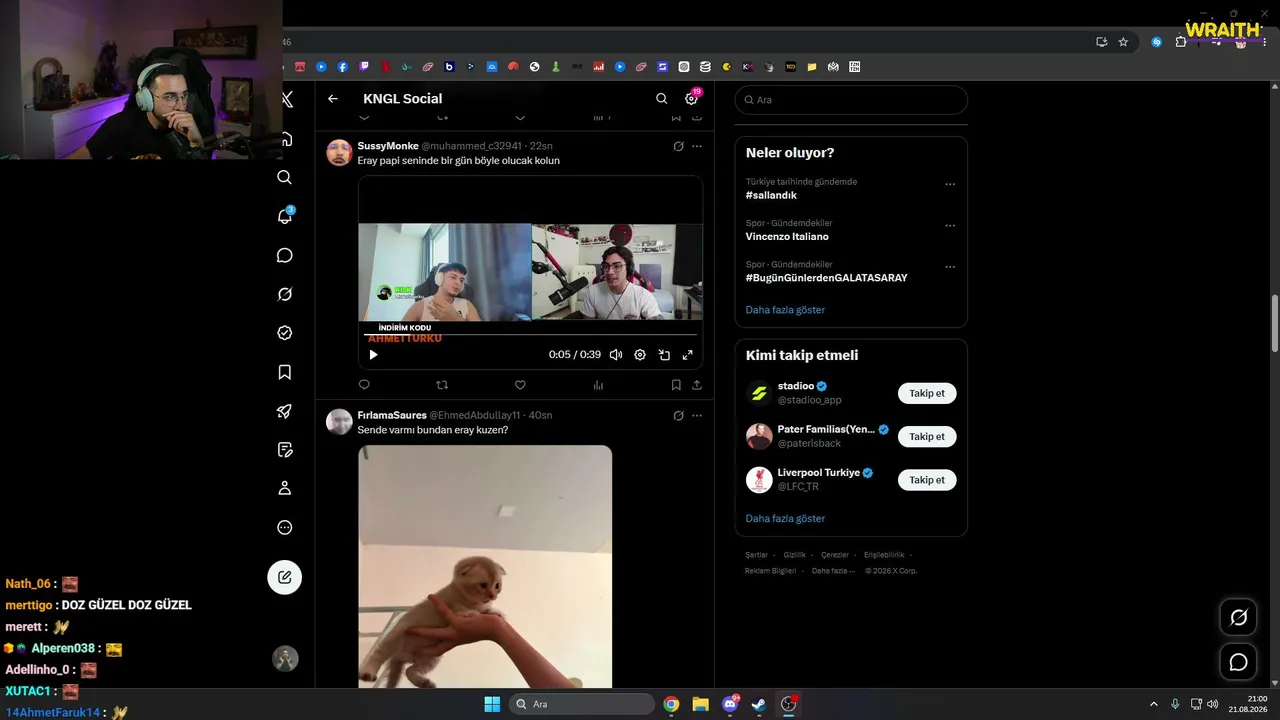
Task: Follow Pater Familias with Takip et
Action: tap(927, 437)
